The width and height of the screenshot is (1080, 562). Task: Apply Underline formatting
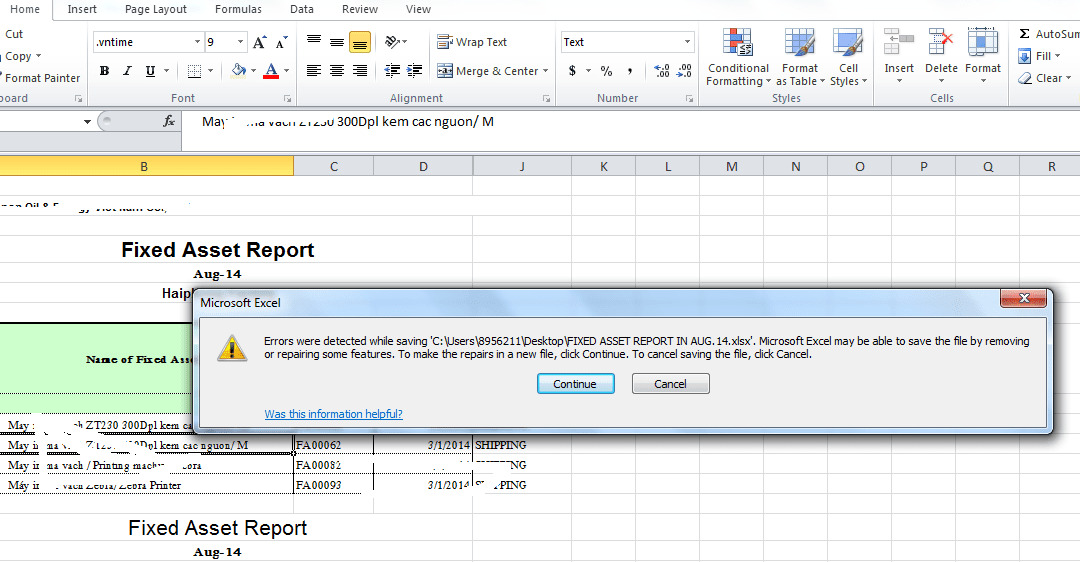point(150,71)
